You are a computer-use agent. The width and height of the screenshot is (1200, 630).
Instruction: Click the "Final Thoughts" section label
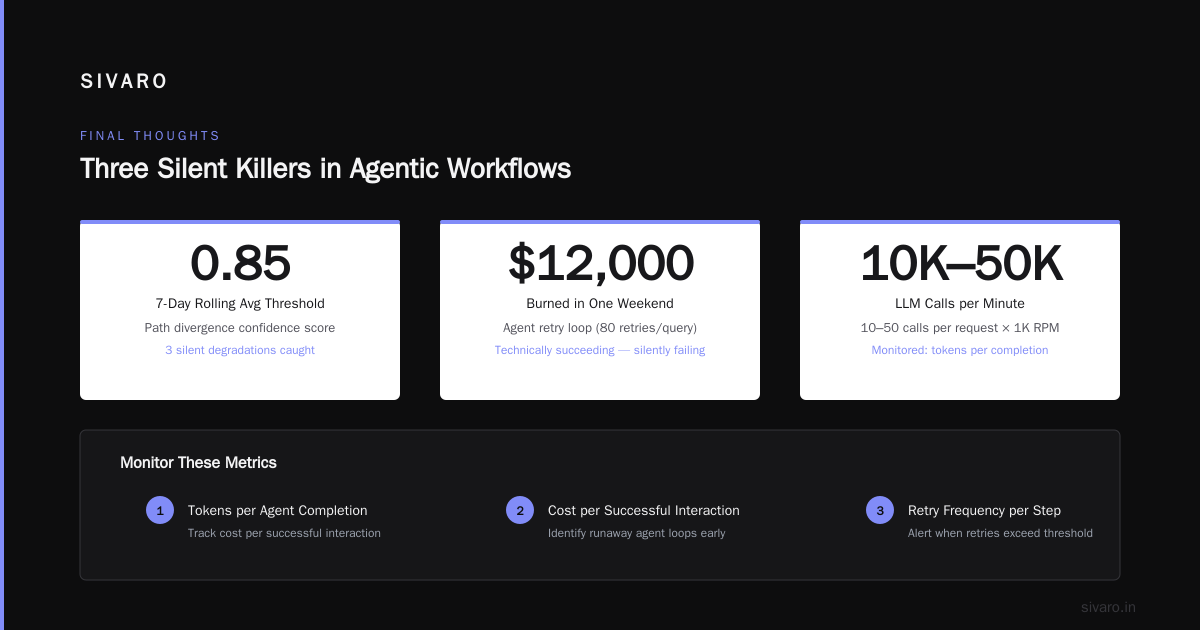tap(150, 136)
